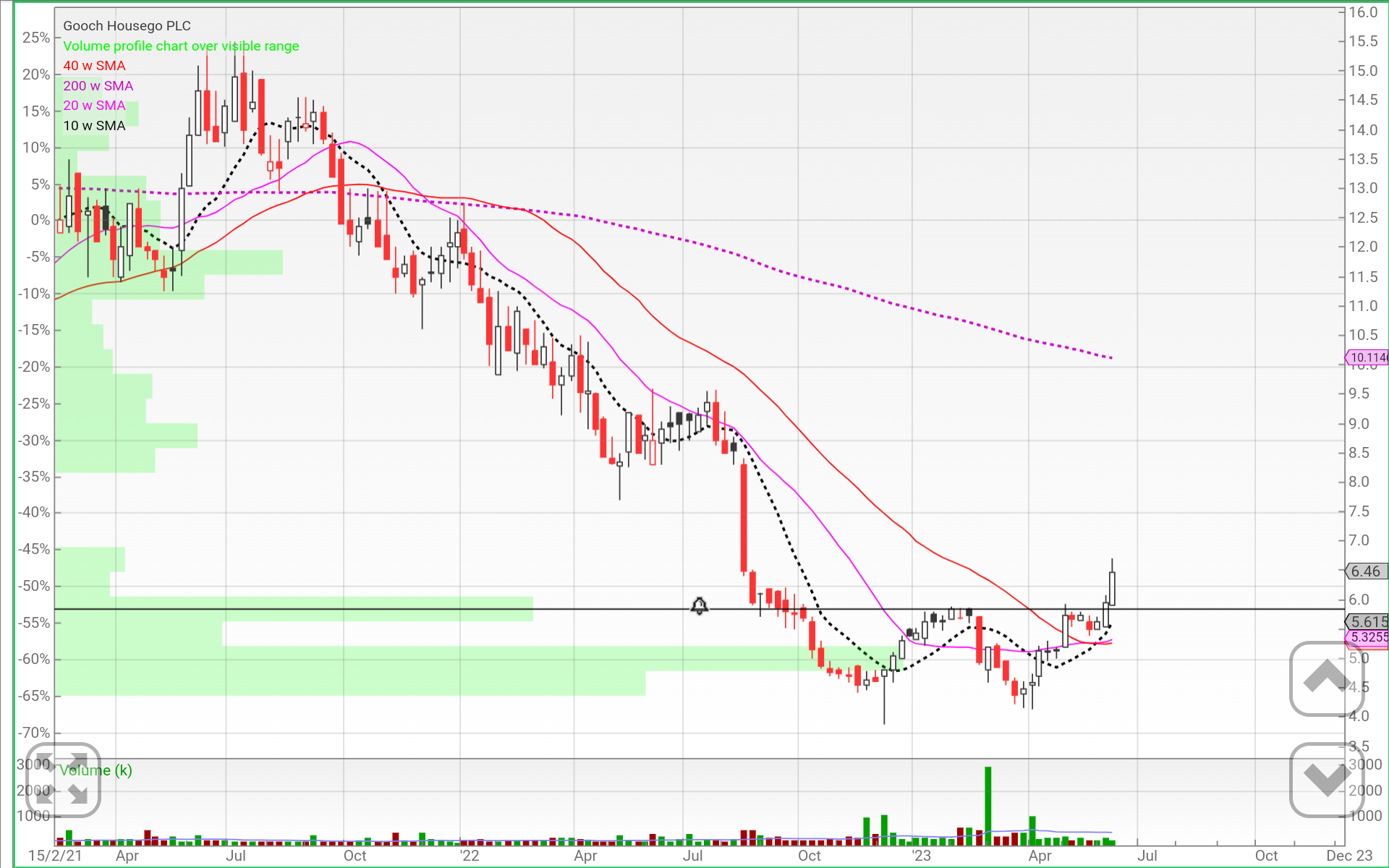Select Volume profile chart over visible range label
This screenshot has height=868, width=1389.
[181, 46]
